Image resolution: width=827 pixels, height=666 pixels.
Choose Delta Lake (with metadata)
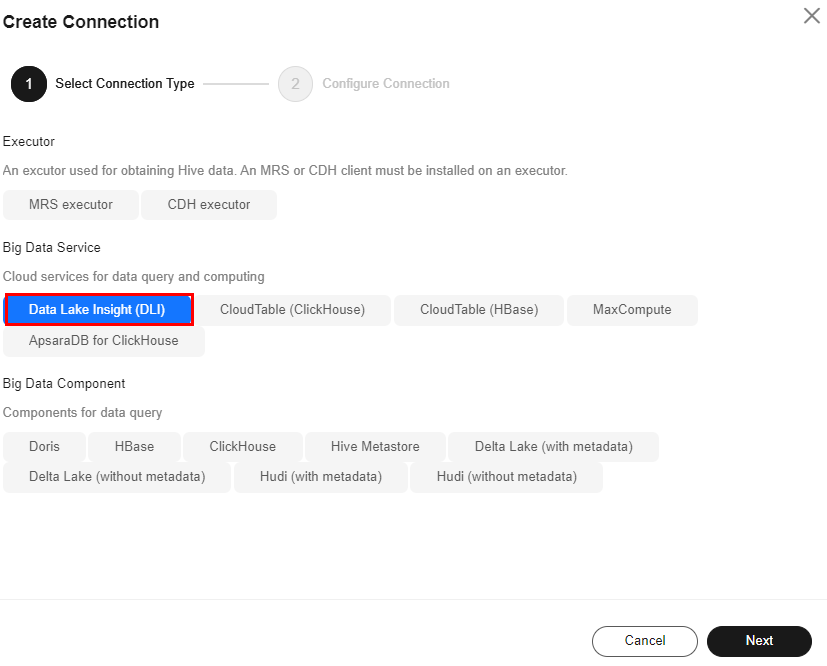click(553, 447)
